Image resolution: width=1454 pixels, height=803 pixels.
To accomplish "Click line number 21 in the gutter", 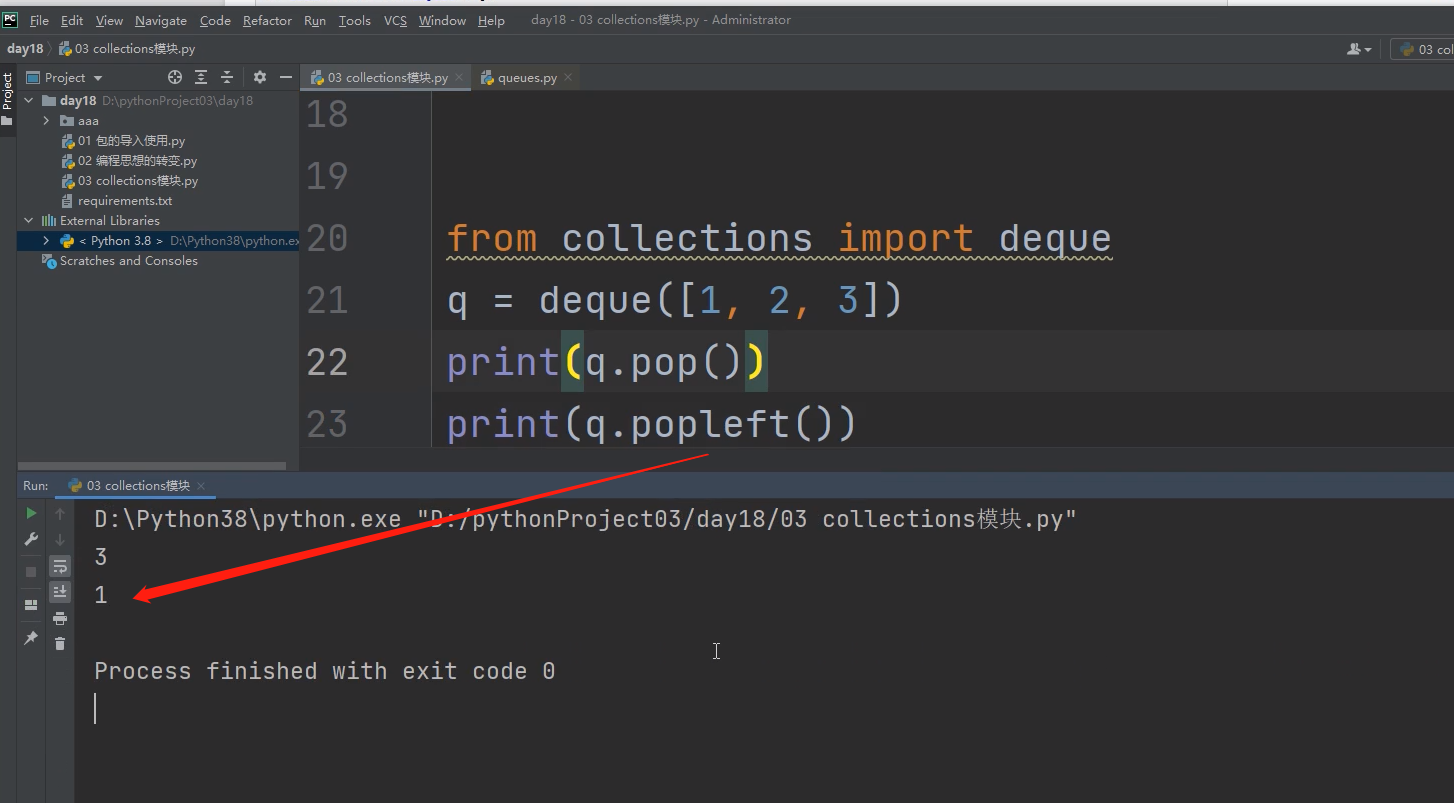I will click(327, 300).
